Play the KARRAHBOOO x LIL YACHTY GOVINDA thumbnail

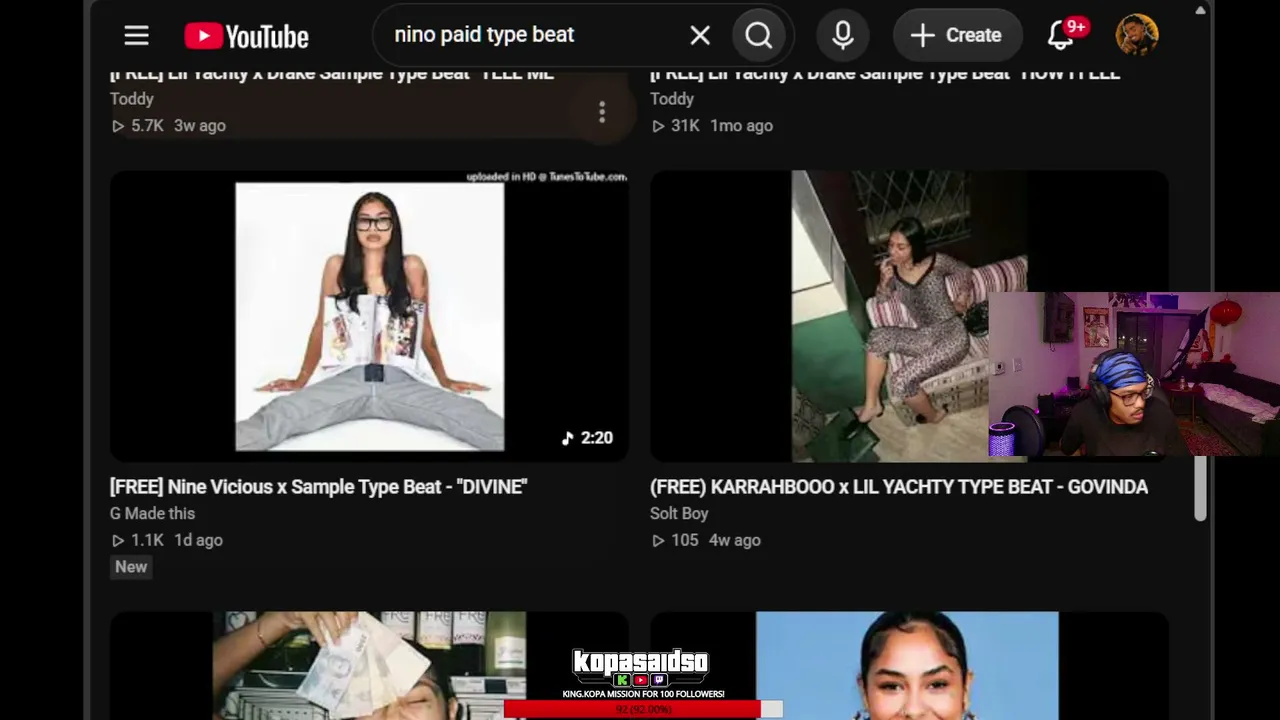(909, 316)
